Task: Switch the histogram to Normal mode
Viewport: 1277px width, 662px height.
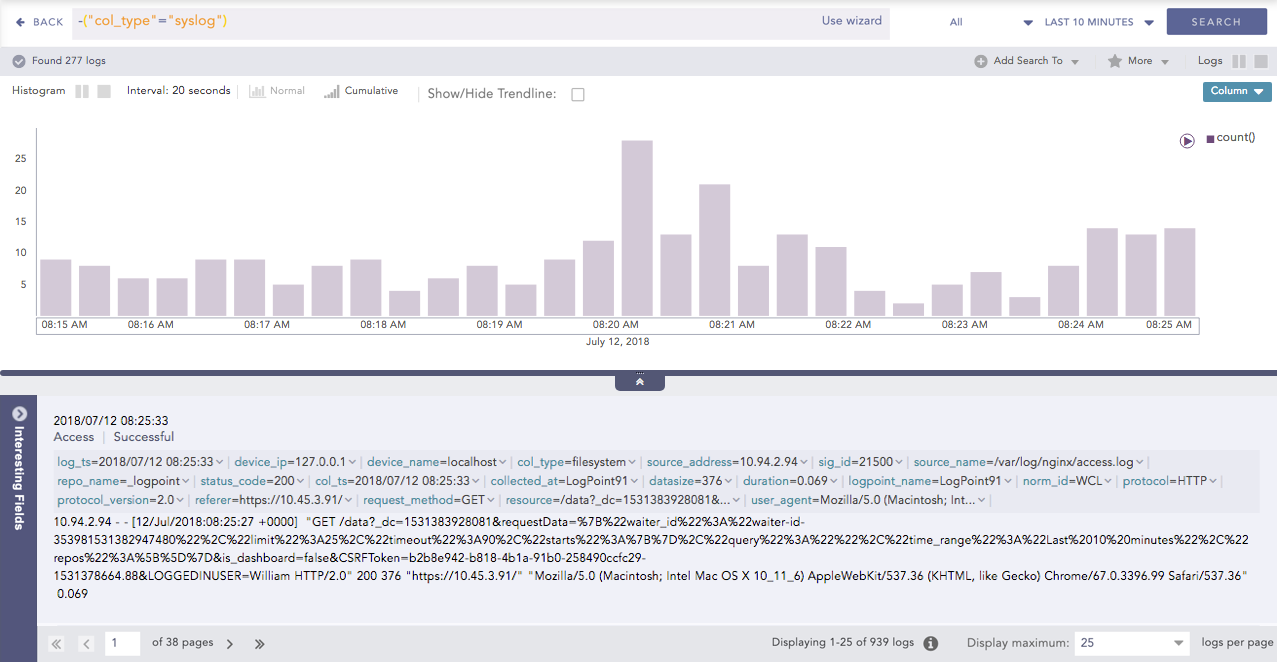Action: click(277, 91)
